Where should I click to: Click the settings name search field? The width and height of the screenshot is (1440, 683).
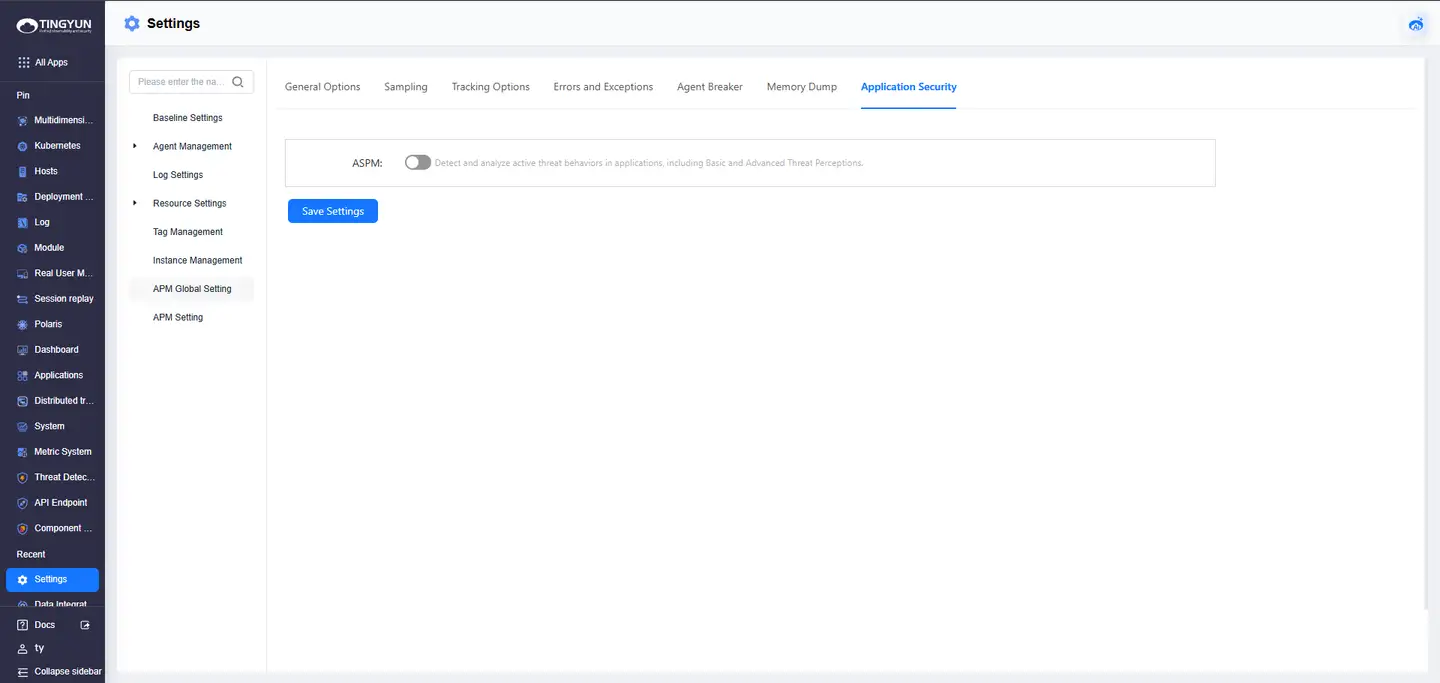tap(182, 82)
